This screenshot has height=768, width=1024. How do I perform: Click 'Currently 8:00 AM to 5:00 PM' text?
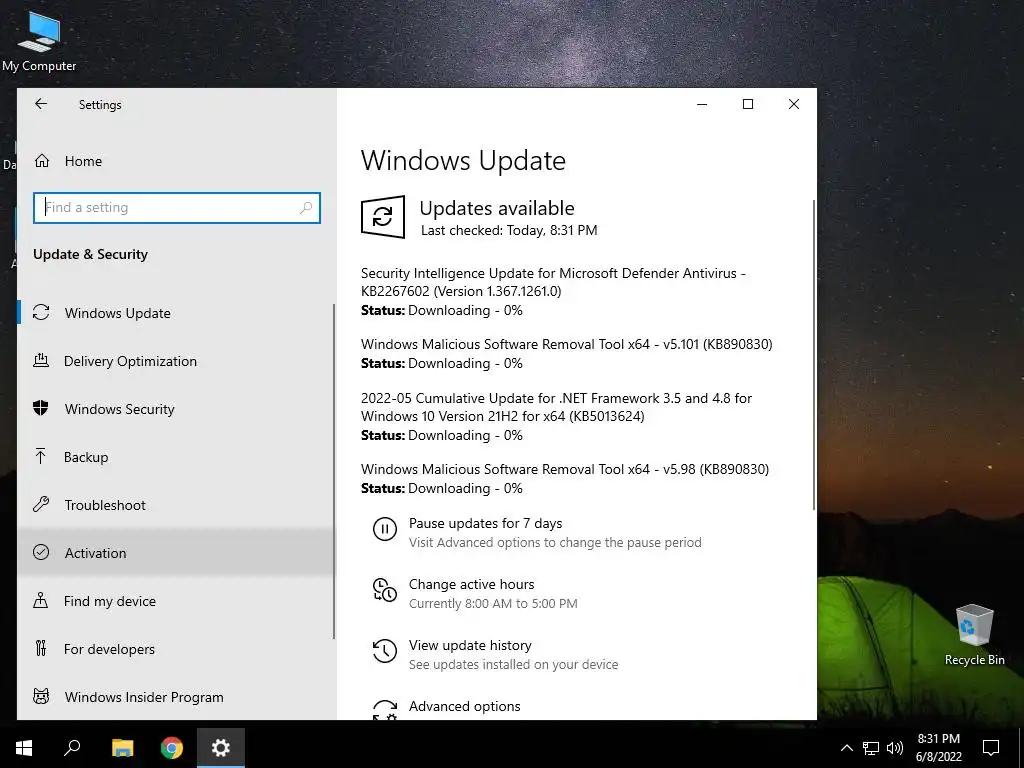pyautogui.click(x=493, y=603)
